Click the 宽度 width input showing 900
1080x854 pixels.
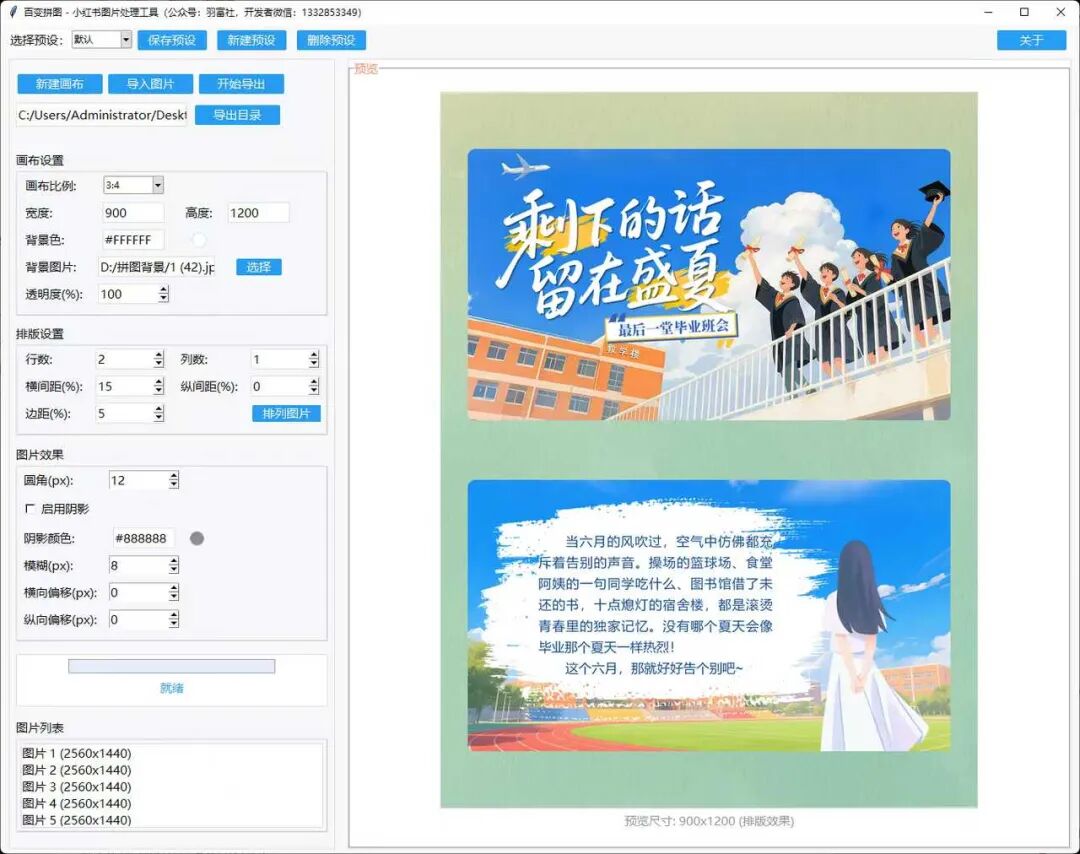click(133, 212)
